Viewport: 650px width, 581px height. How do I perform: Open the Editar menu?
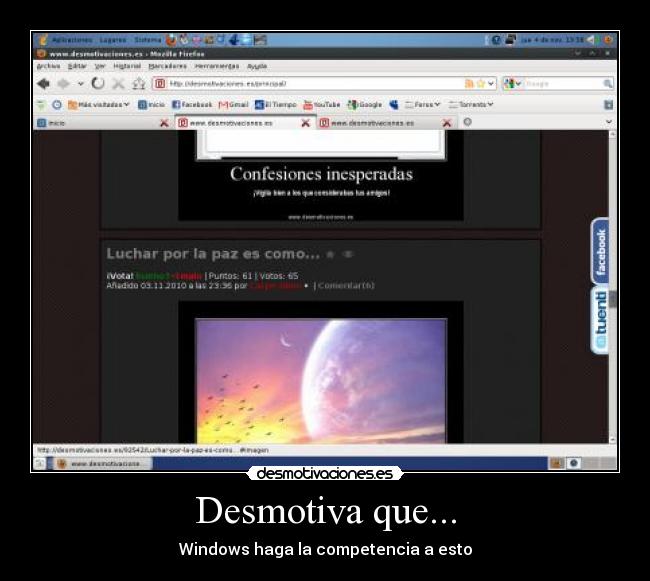tap(77, 66)
